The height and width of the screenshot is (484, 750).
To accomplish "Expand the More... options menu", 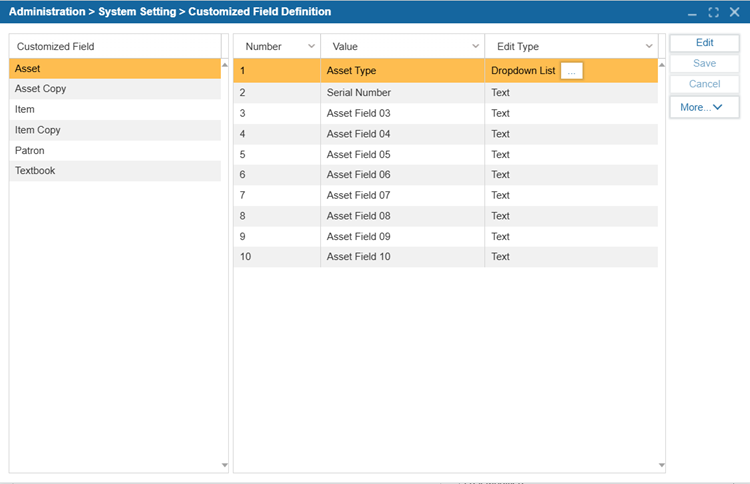I will (704, 106).
